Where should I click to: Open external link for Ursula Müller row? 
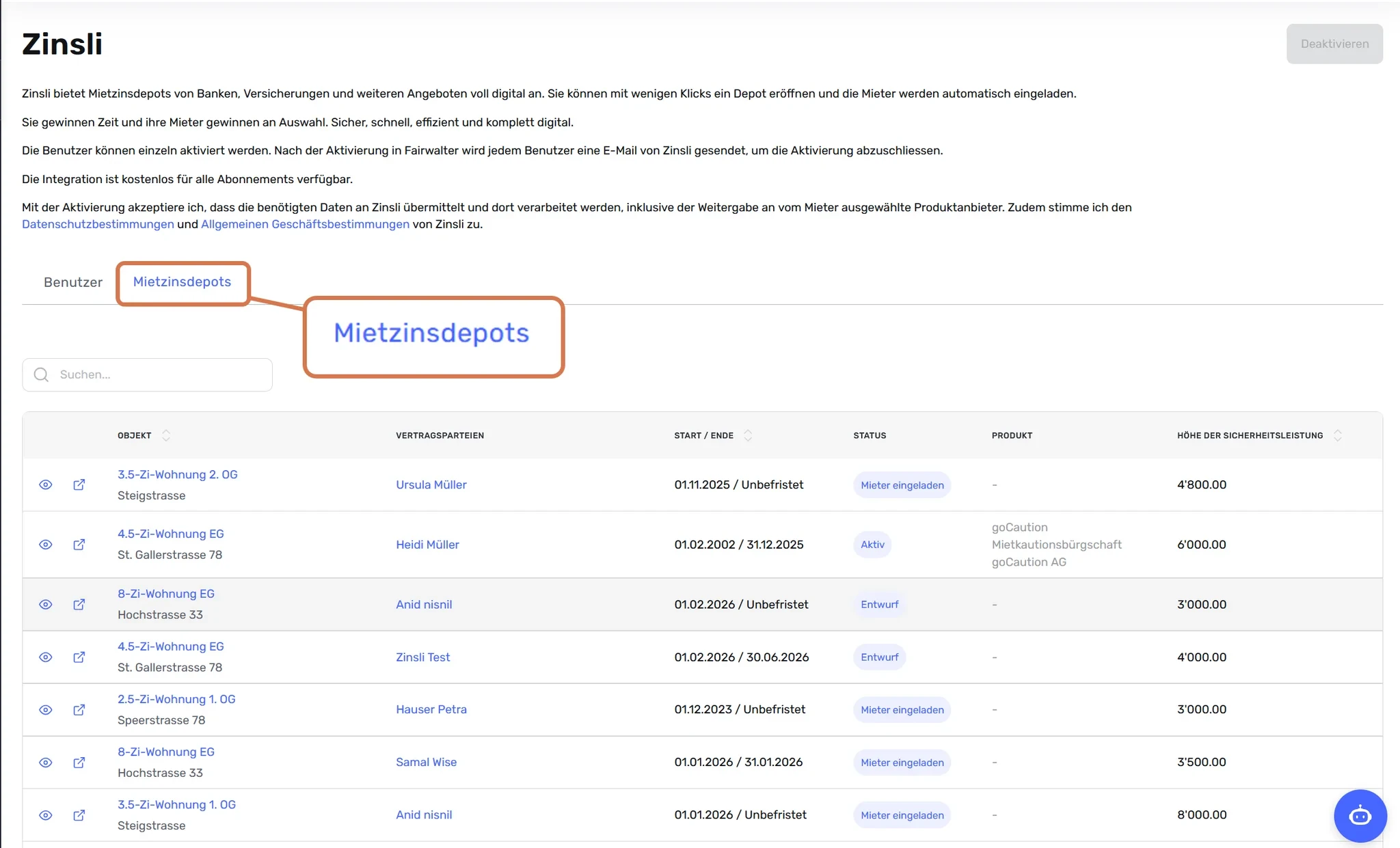click(x=79, y=484)
